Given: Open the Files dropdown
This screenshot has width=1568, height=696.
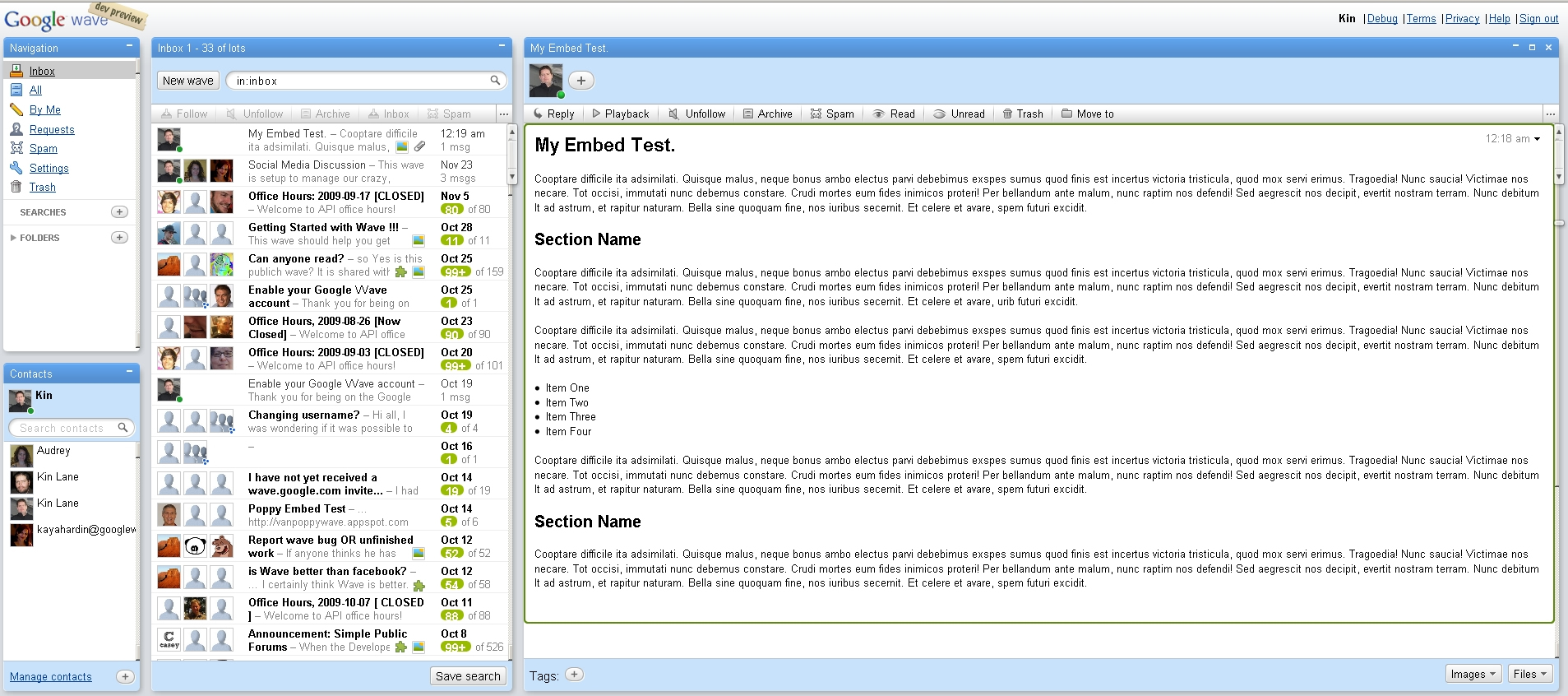Looking at the screenshot, I should tap(1530, 674).
